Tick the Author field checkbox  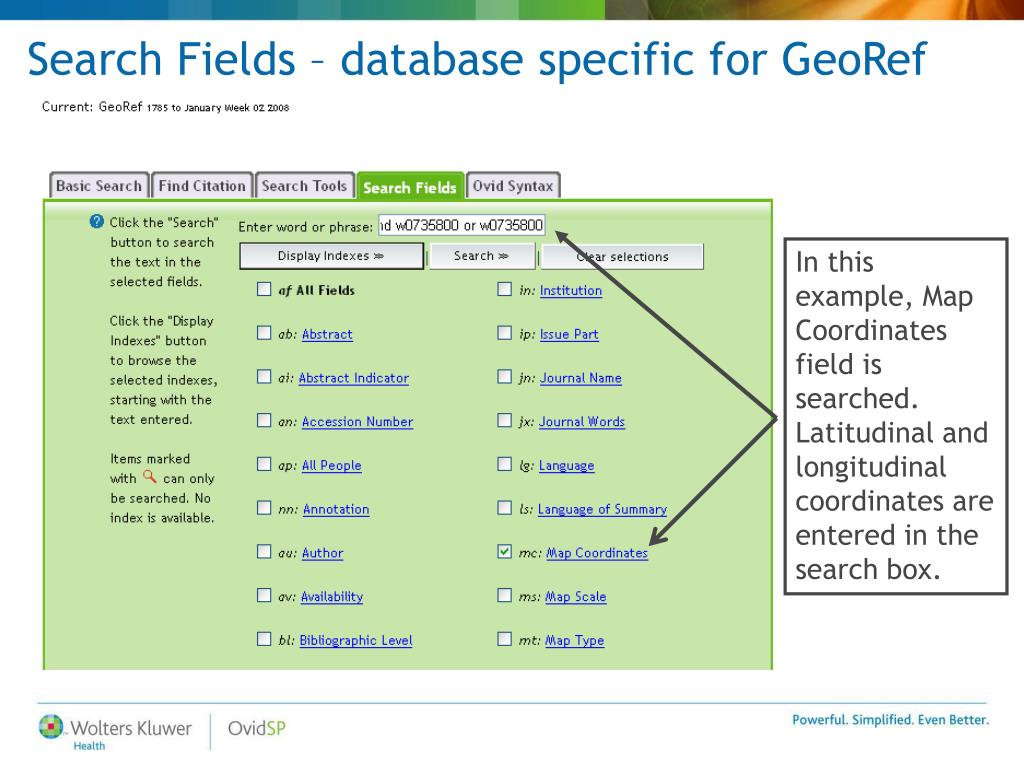point(264,551)
